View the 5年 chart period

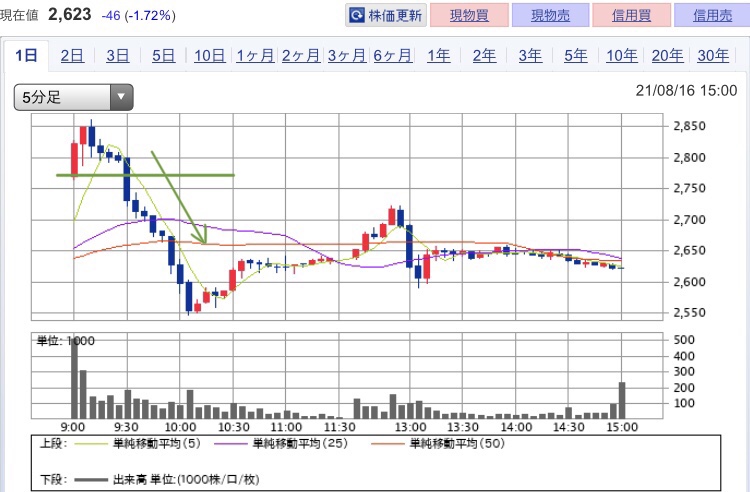tap(575, 56)
